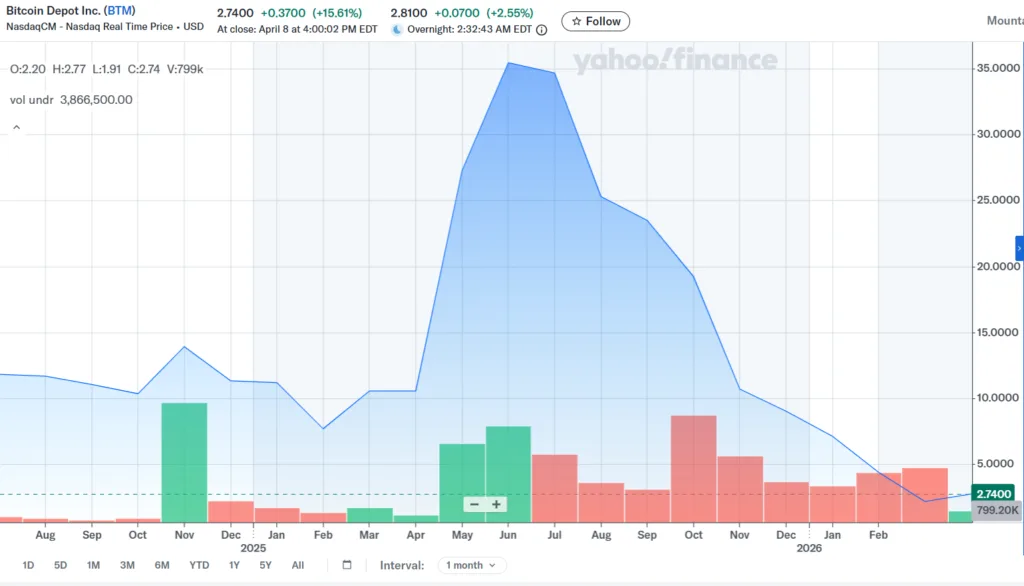Click the overnight info circle icon
Screen dimensions: 1024x586
click(x=541, y=30)
